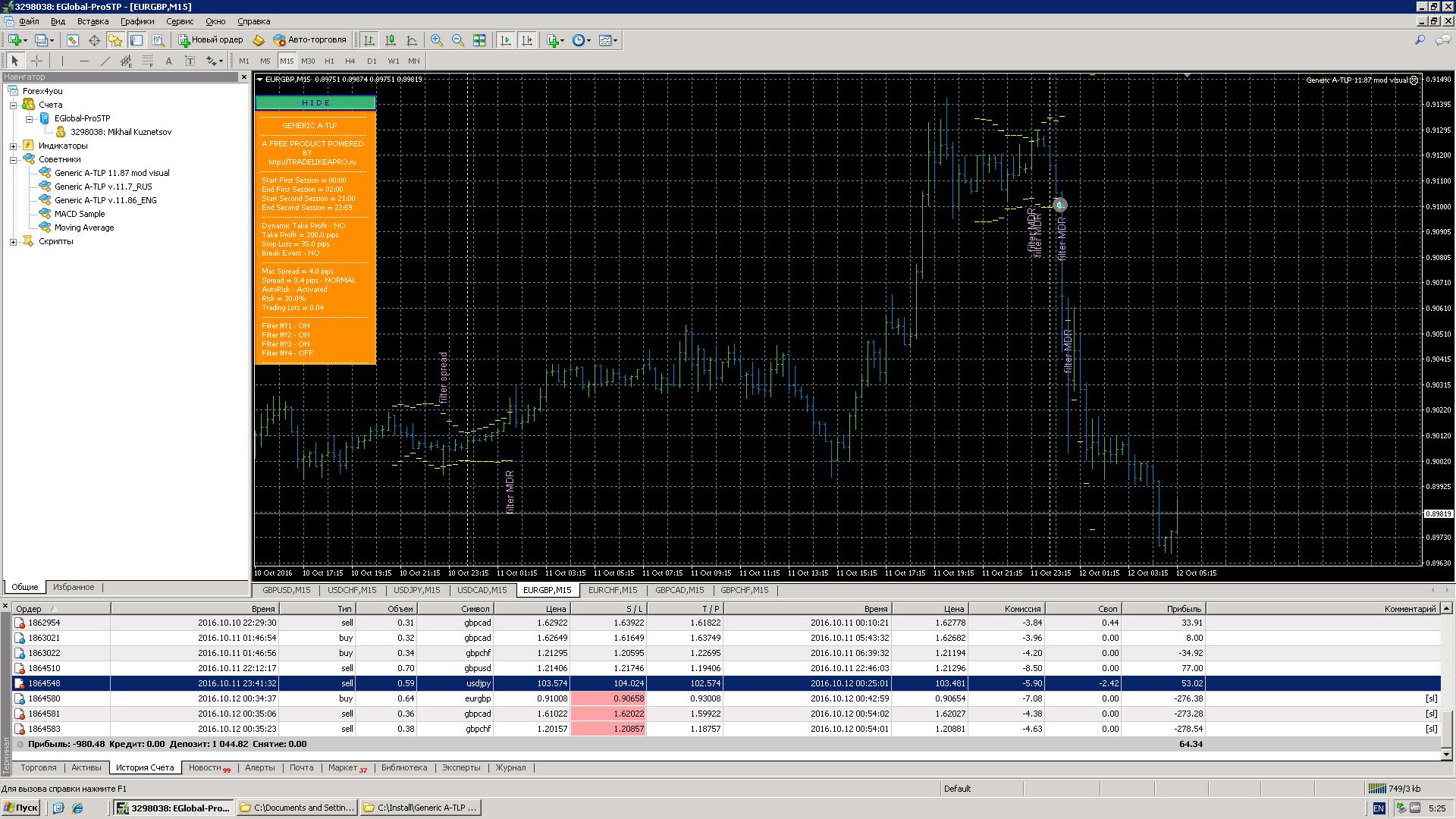The height and width of the screenshot is (819, 1456).
Task: Switch to GBPUSD,M15 chart tab
Action: tap(286, 590)
